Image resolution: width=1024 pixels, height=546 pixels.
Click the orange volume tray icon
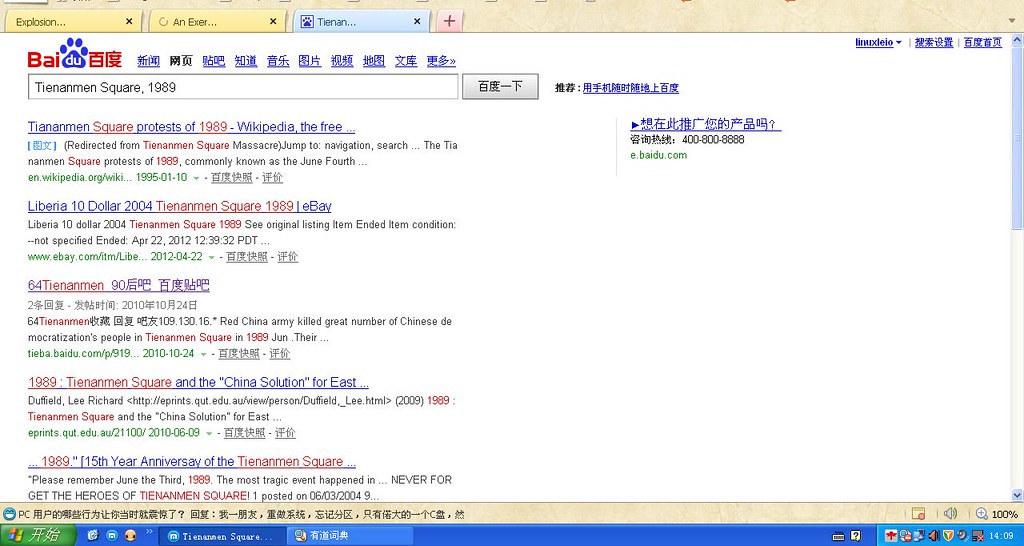point(934,536)
